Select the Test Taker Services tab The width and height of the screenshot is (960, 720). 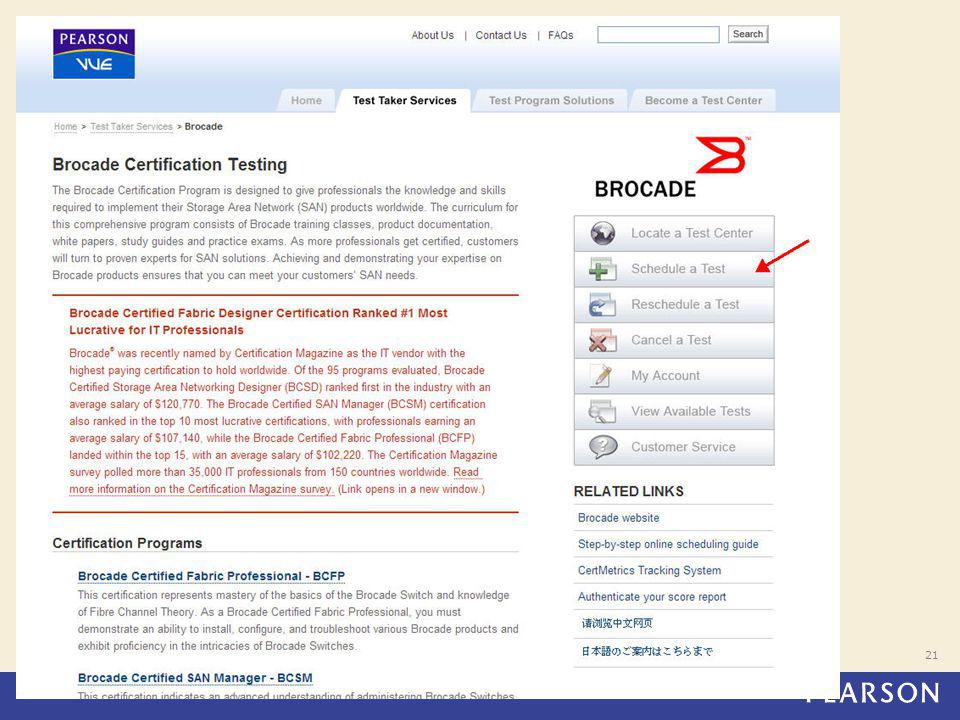pyautogui.click(x=405, y=100)
